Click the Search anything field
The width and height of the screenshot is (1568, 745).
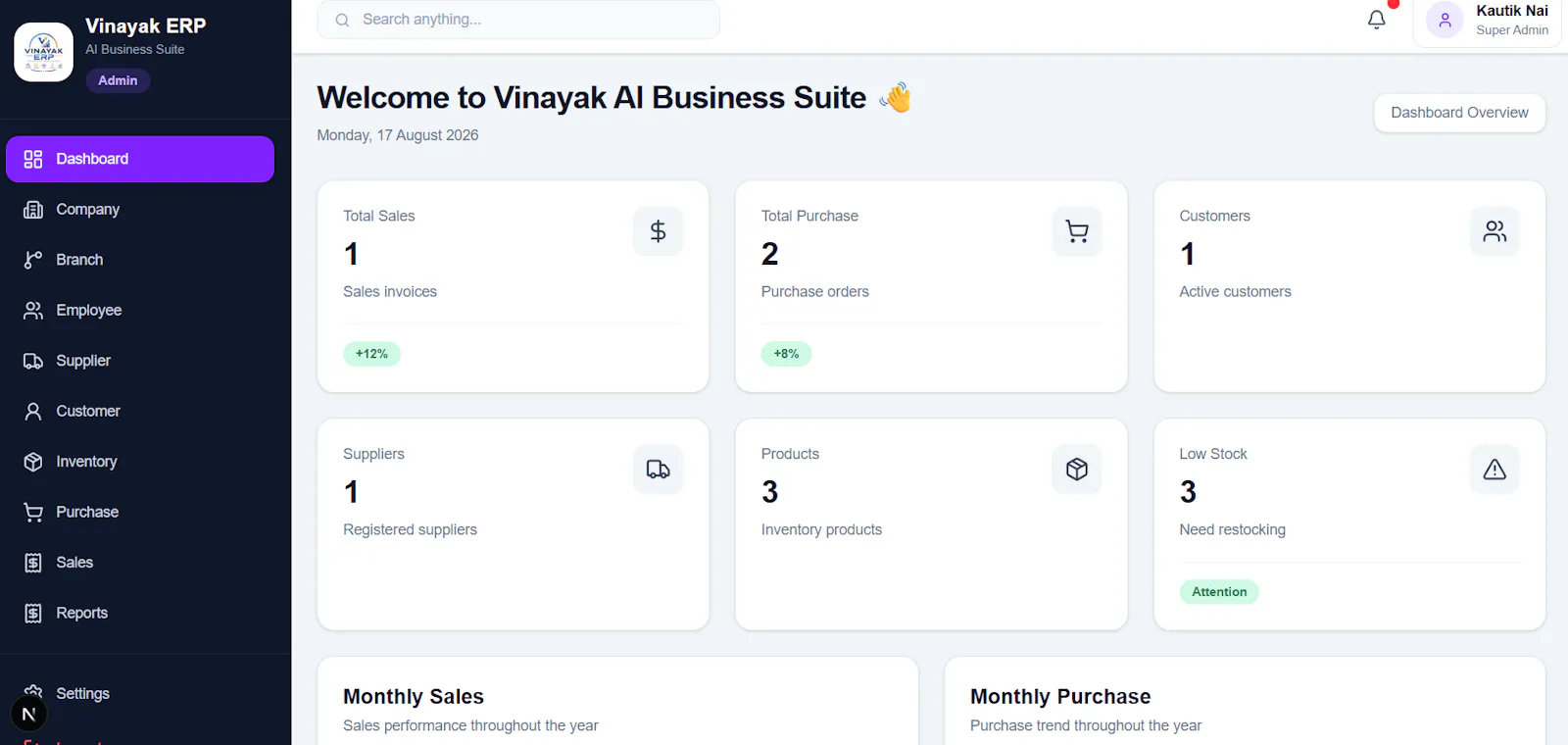pos(518,20)
